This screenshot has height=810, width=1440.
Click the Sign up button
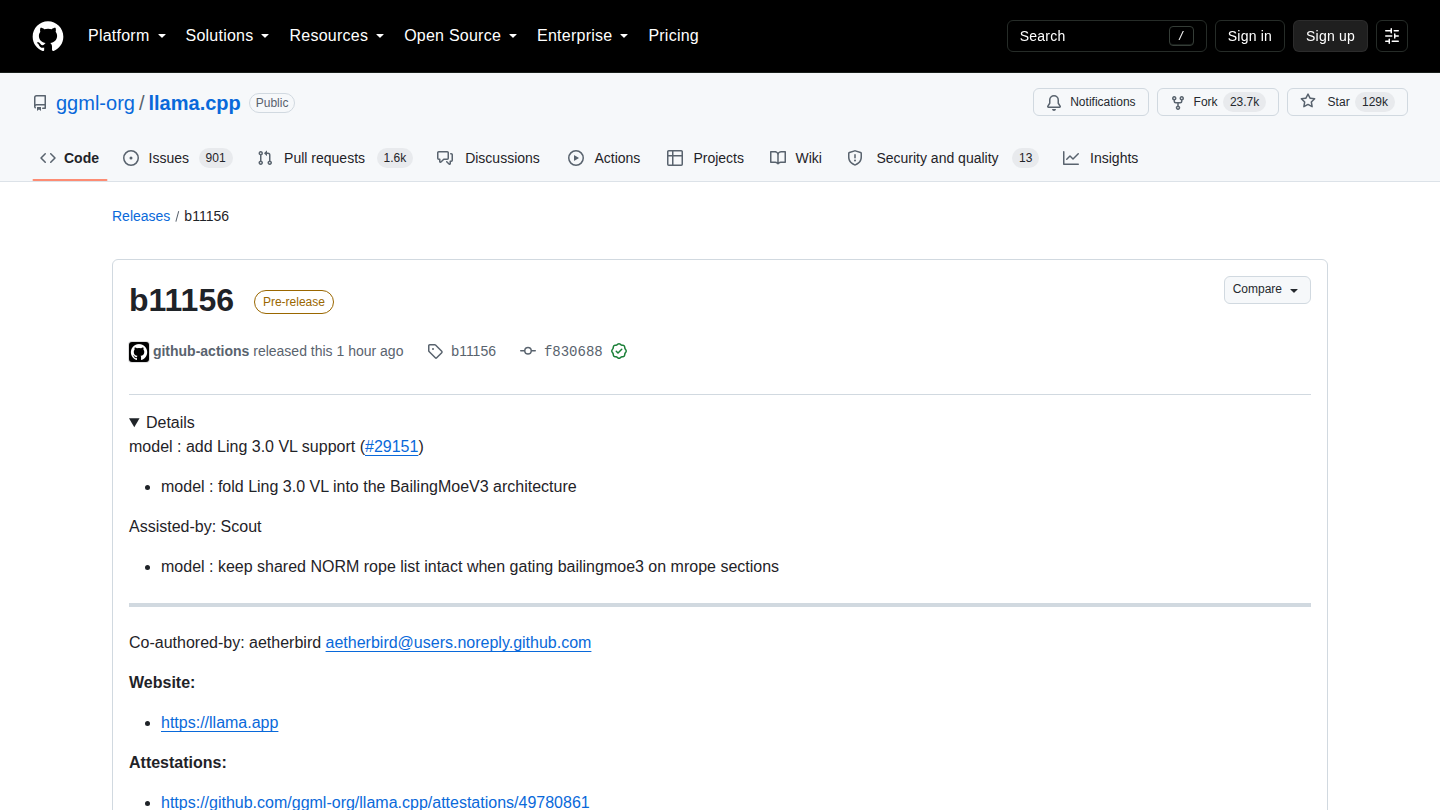tap(1330, 36)
